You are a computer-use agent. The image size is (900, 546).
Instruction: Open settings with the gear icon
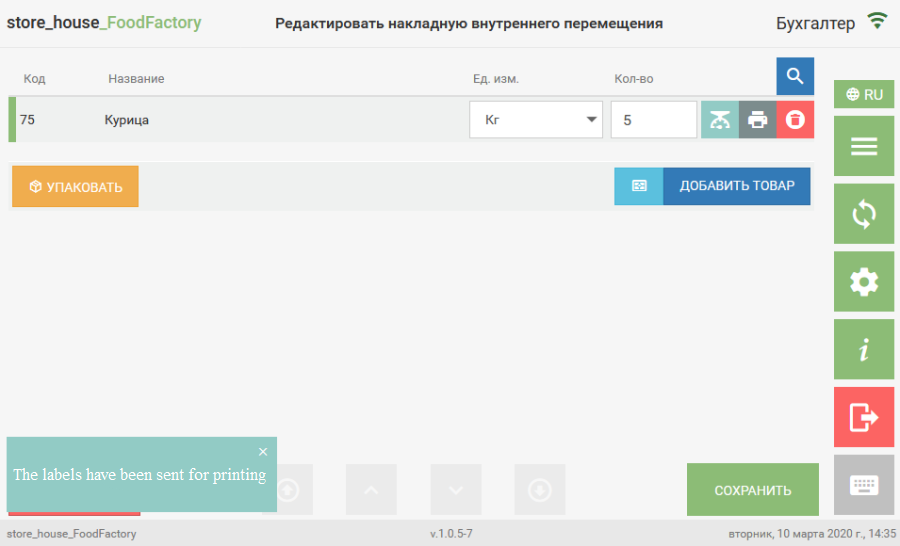tap(864, 282)
